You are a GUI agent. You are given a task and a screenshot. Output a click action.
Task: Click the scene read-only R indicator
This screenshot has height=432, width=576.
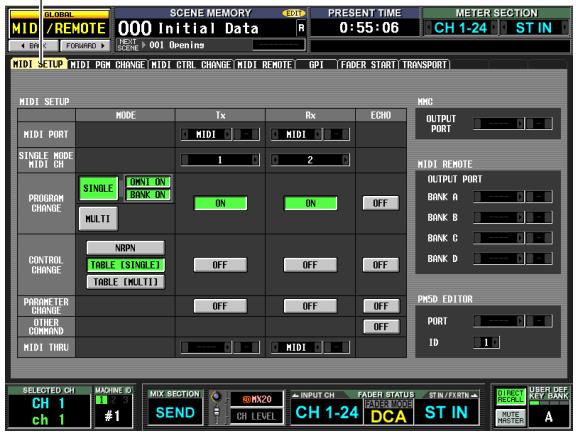click(x=301, y=28)
